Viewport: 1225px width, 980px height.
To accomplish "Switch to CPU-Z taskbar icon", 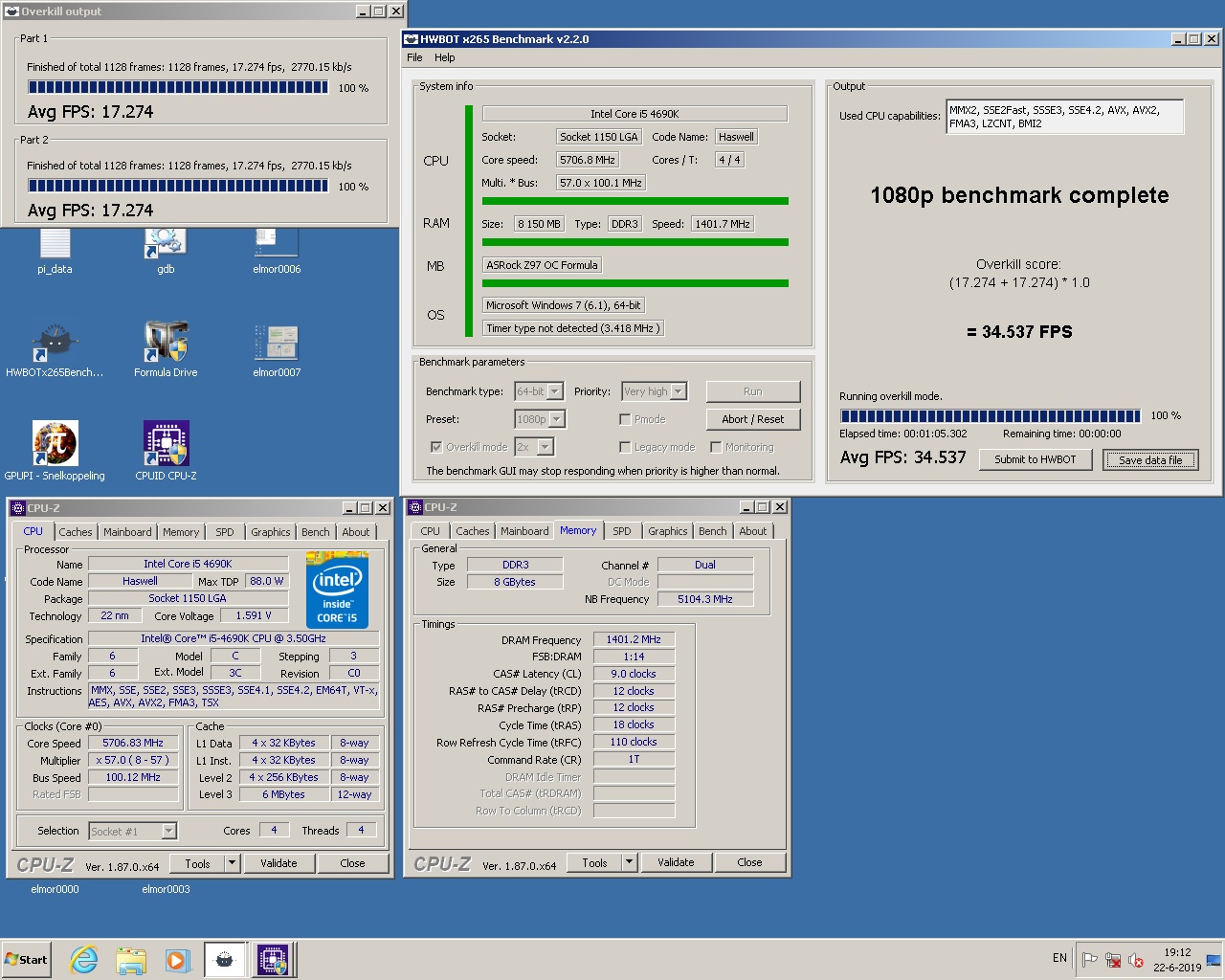I will tap(273, 960).
